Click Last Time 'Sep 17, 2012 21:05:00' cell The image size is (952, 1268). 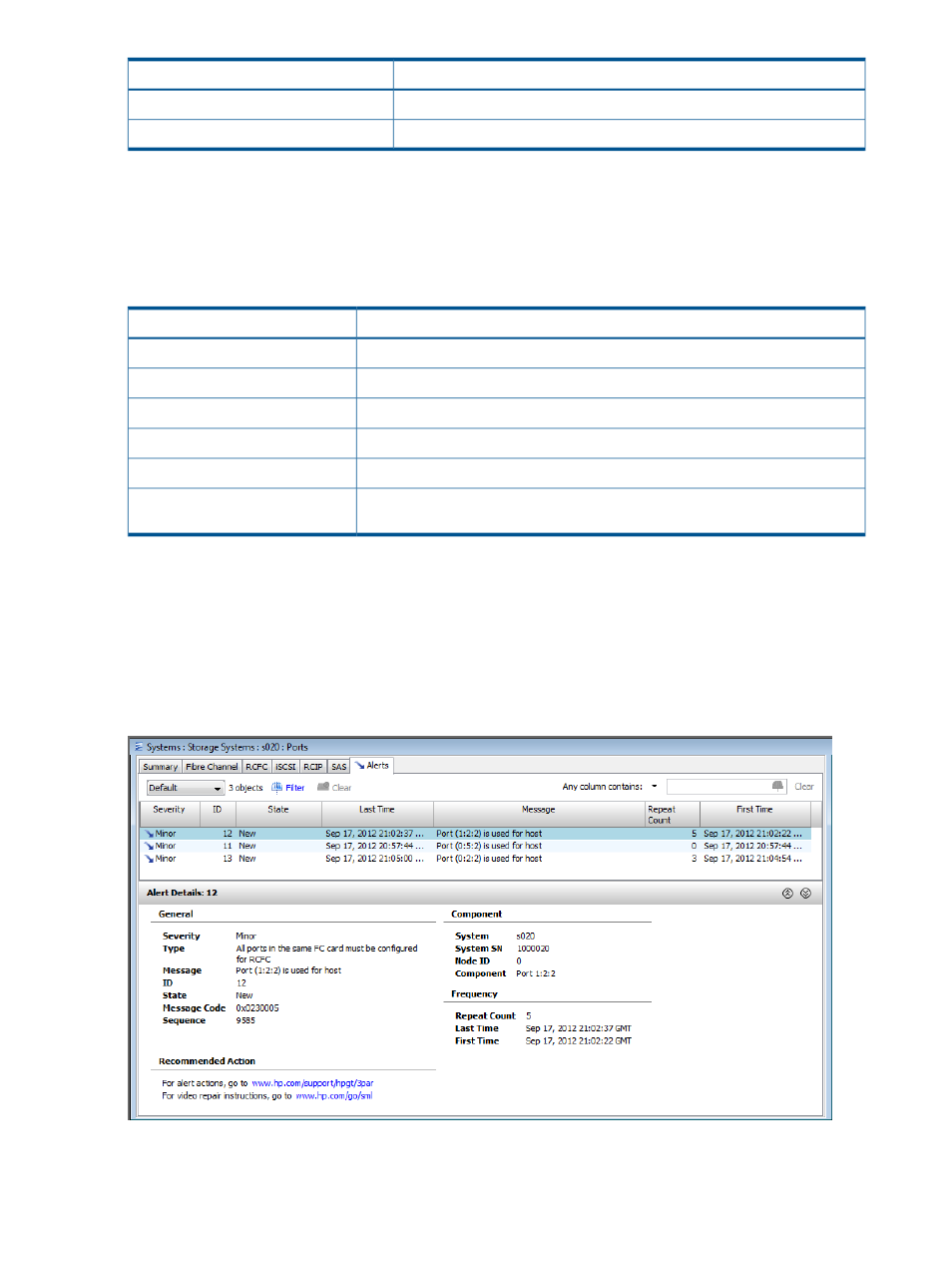[x=374, y=859]
